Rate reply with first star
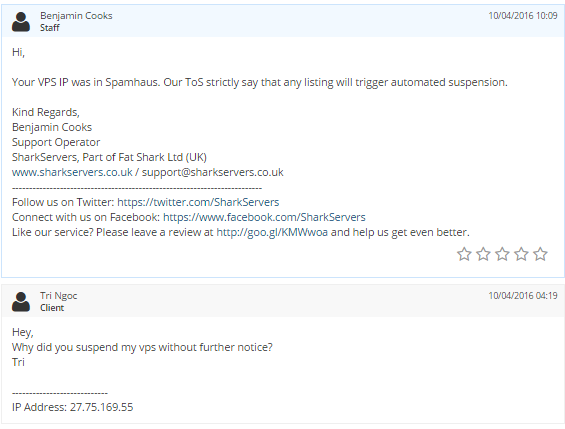The height and width of the screenshot is (429, 565). [464, 254]
